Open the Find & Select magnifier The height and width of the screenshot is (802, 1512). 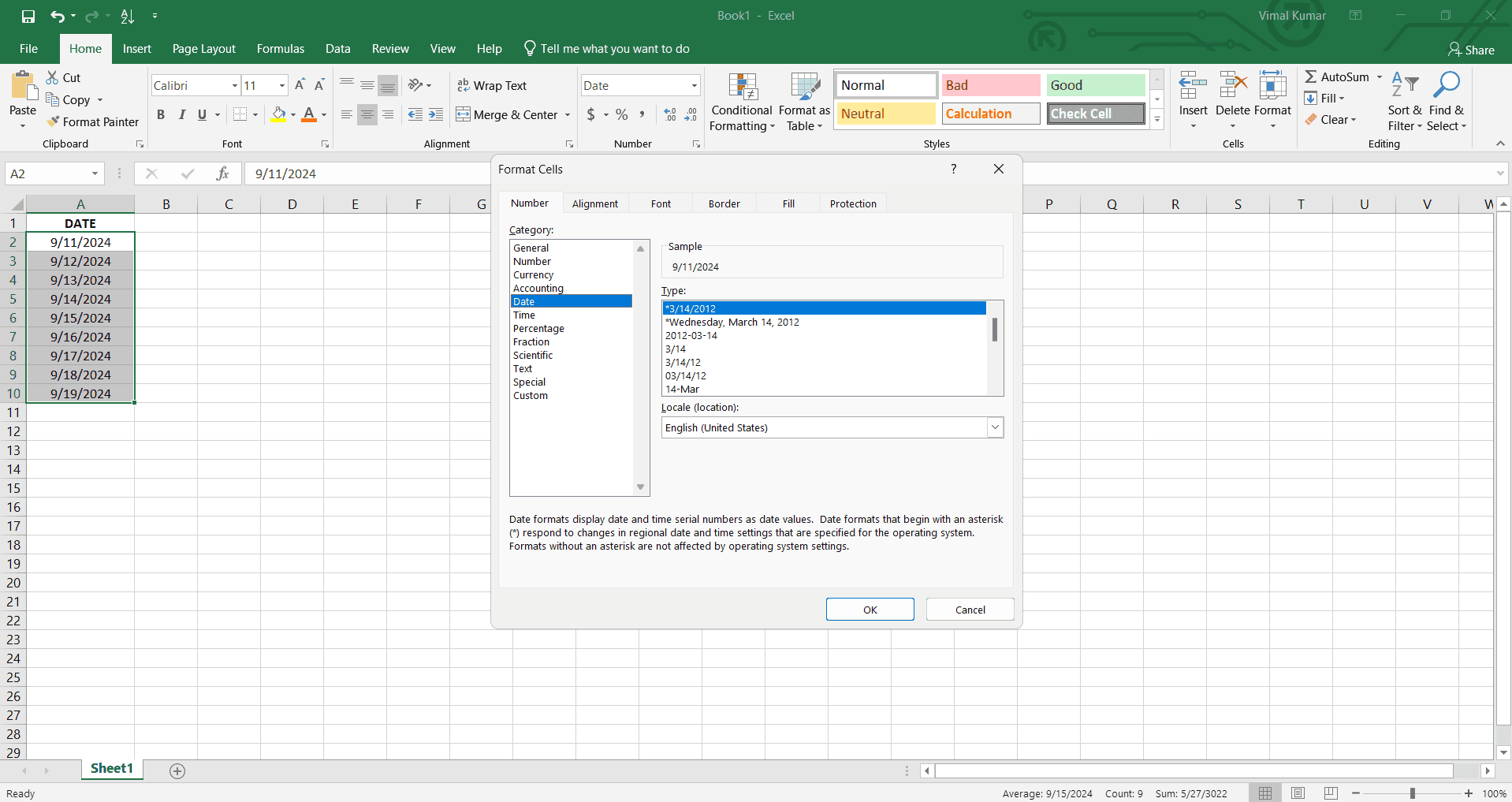(1446, 85)
